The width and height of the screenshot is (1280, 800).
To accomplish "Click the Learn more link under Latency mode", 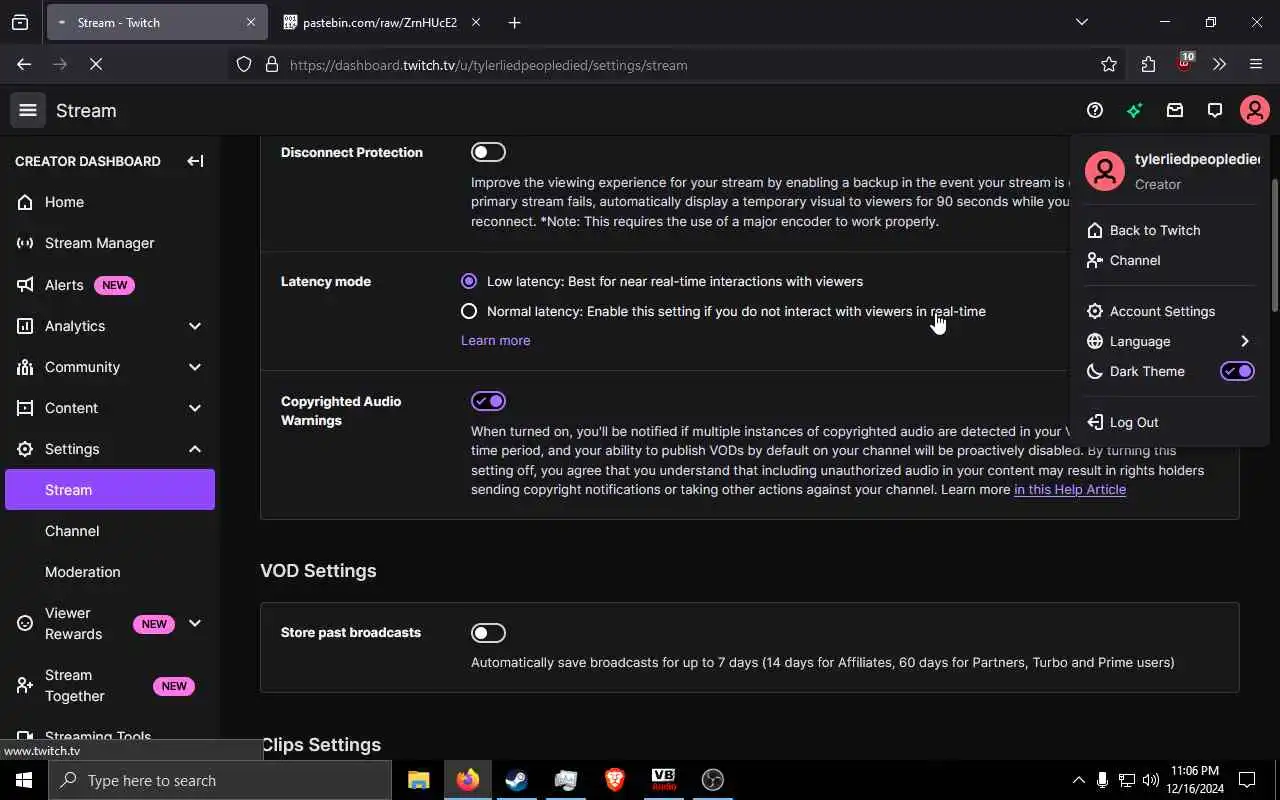I will coord(496,340).
